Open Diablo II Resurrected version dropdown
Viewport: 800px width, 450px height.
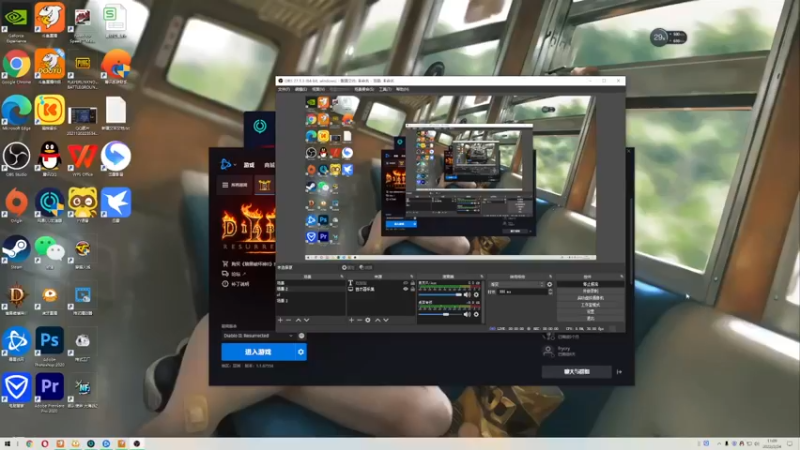point(258,336)
